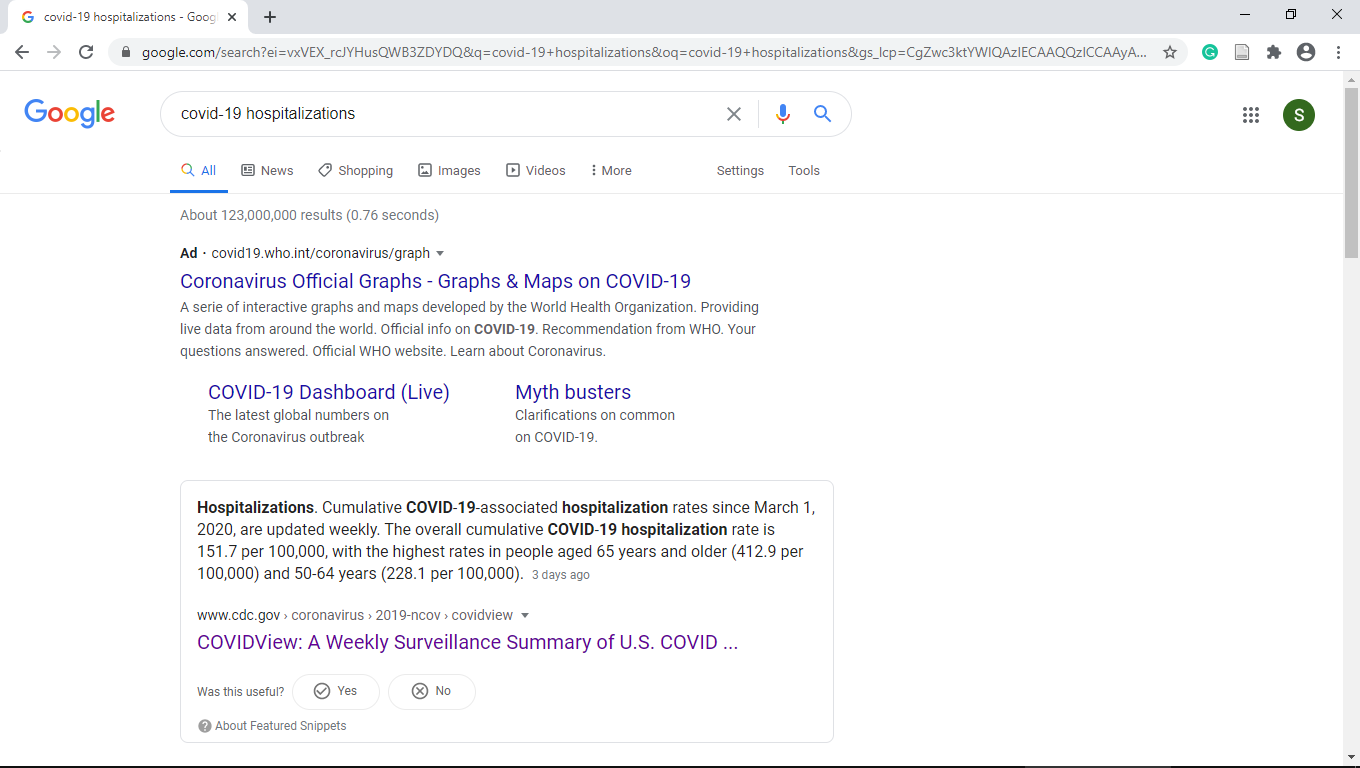Switch to the Shopping results tab
This screenshot has height=768, width=1360.
(355, 171)
